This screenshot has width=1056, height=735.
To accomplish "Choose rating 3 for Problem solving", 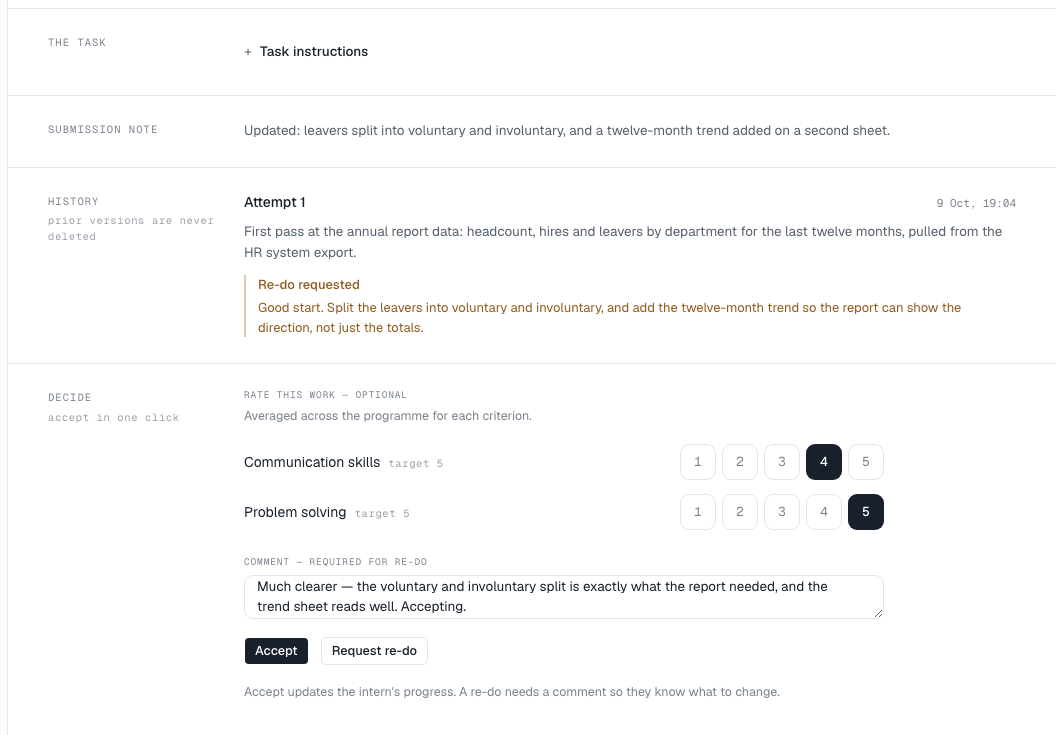I will 782,512.
